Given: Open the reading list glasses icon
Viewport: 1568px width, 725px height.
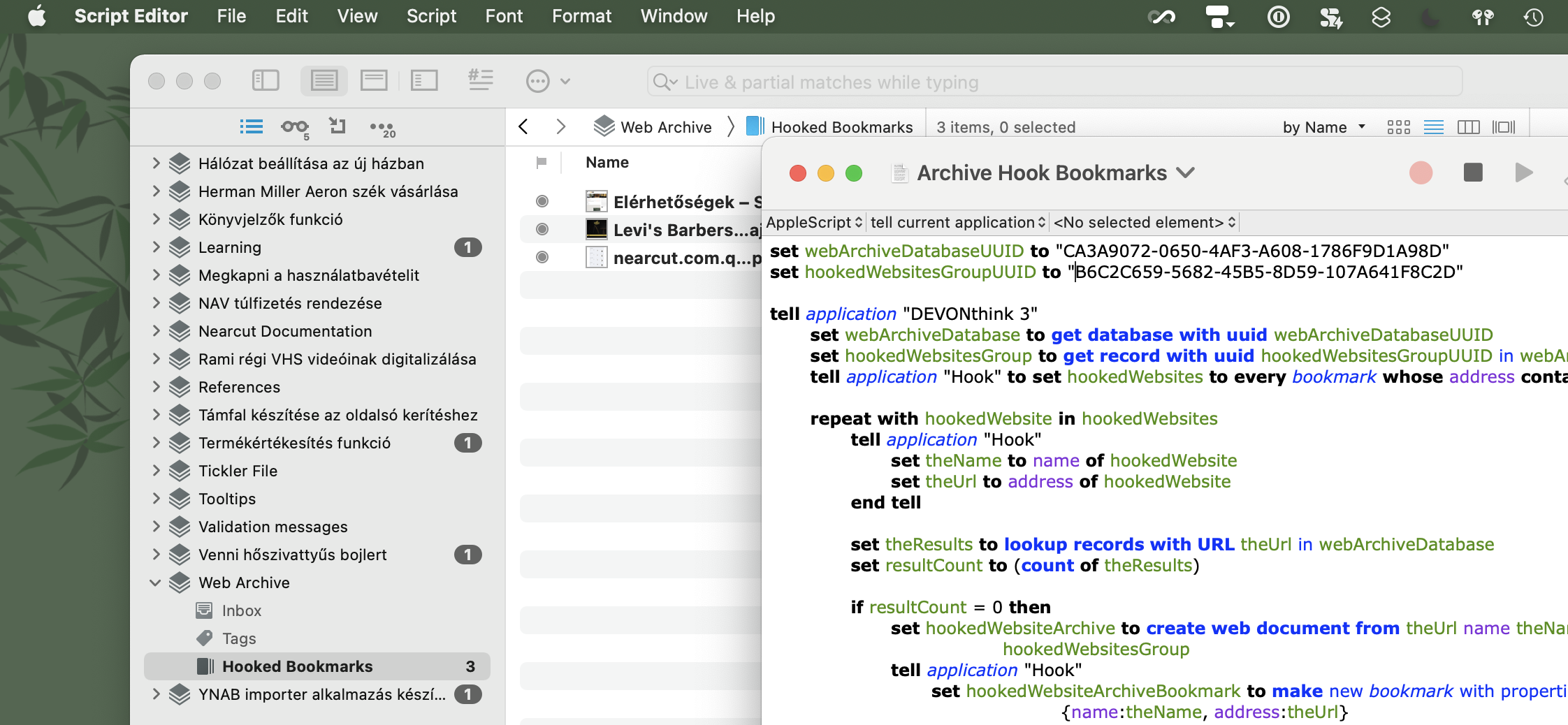Looking at the screenshot, I should coord(295,128).
